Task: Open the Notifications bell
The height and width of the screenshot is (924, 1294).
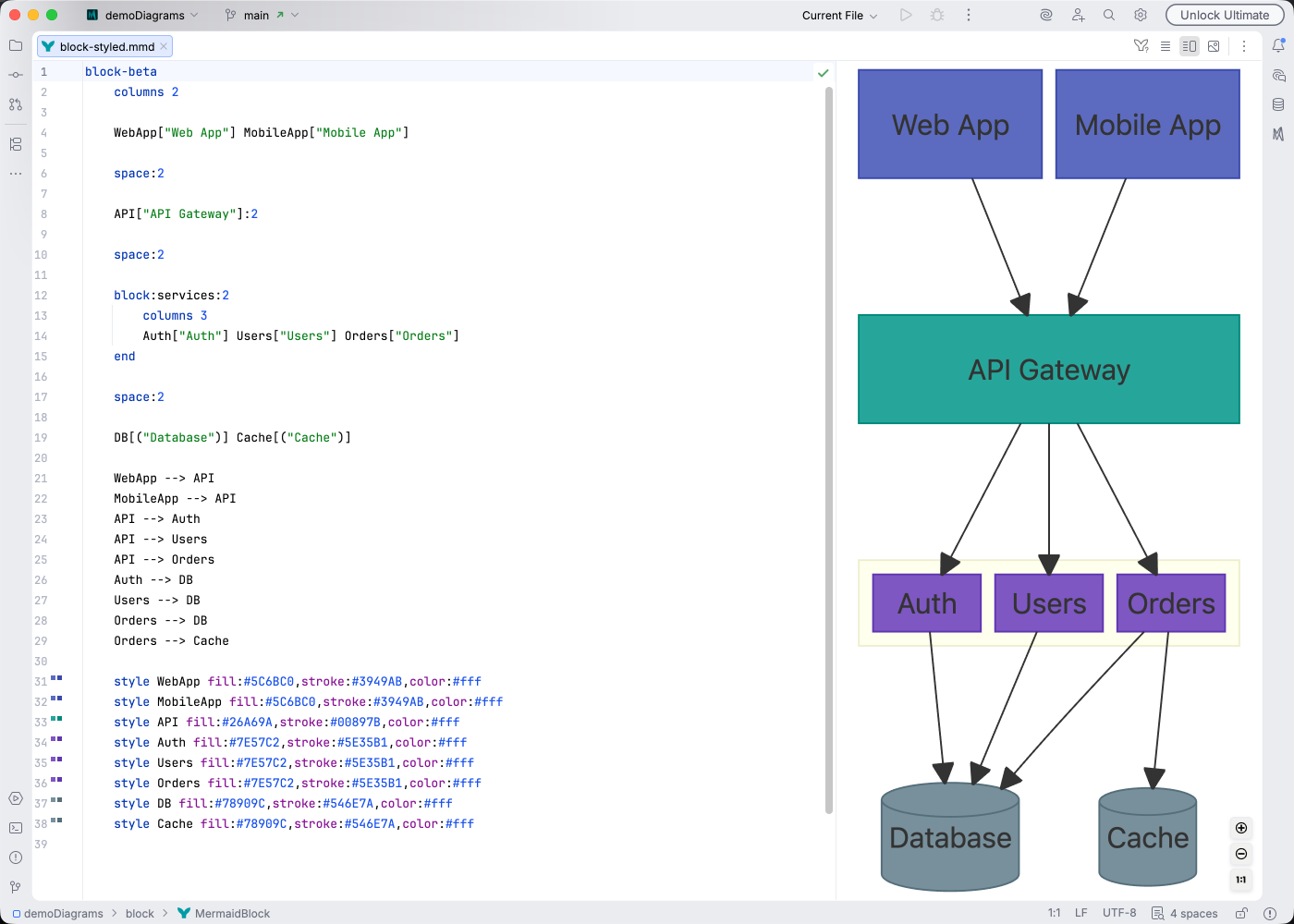Action: coord(1278,44)
